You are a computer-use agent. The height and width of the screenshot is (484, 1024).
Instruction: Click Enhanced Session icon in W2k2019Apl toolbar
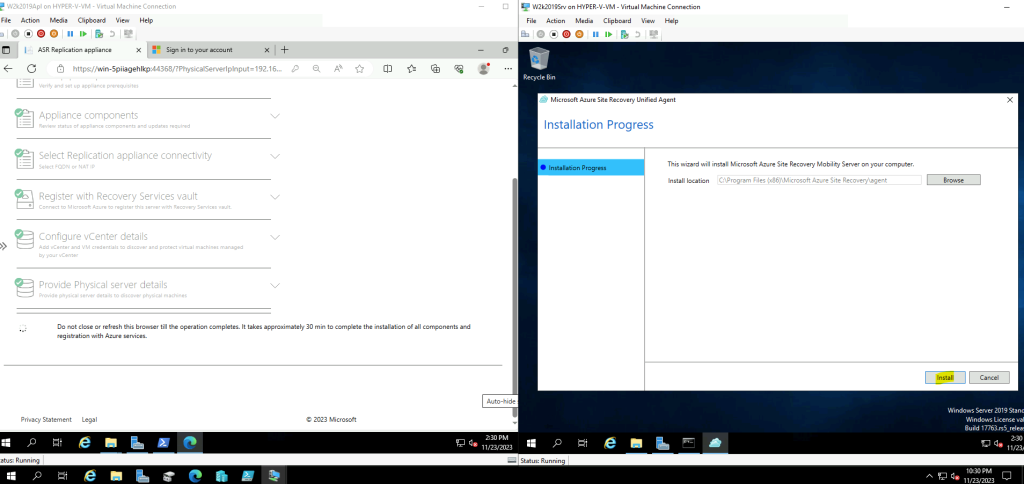[x=128, y=33]
